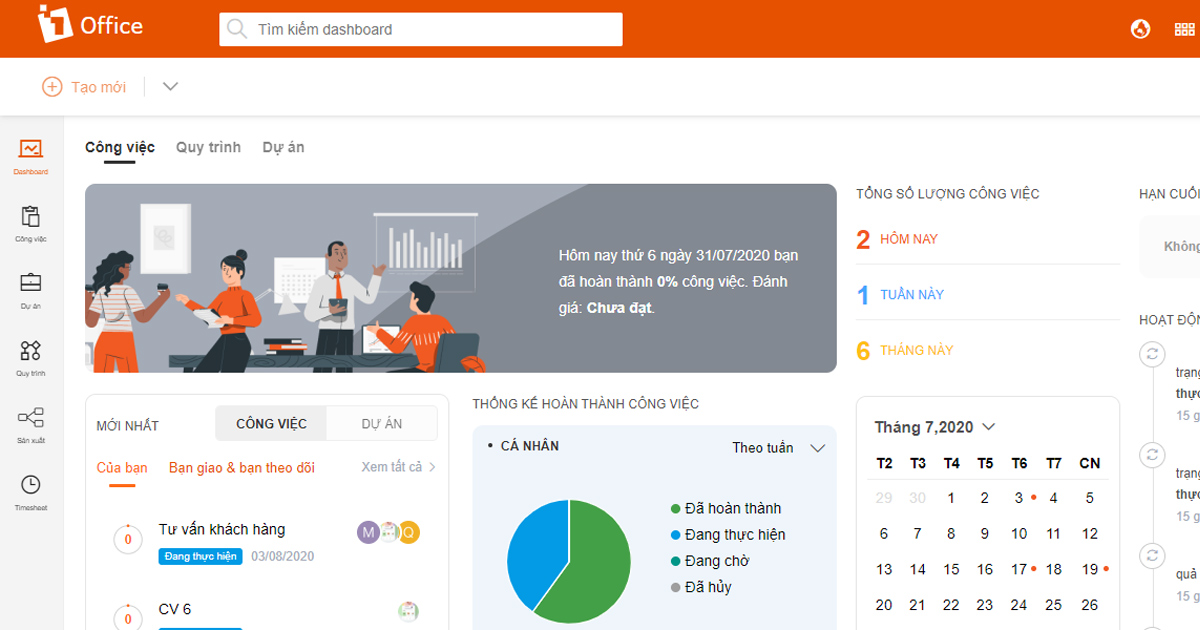This screenshot has width=1200, height=630.
Task: Click inside the Tìm kiếm dashboard search field
Action: [x=420, y=29]
